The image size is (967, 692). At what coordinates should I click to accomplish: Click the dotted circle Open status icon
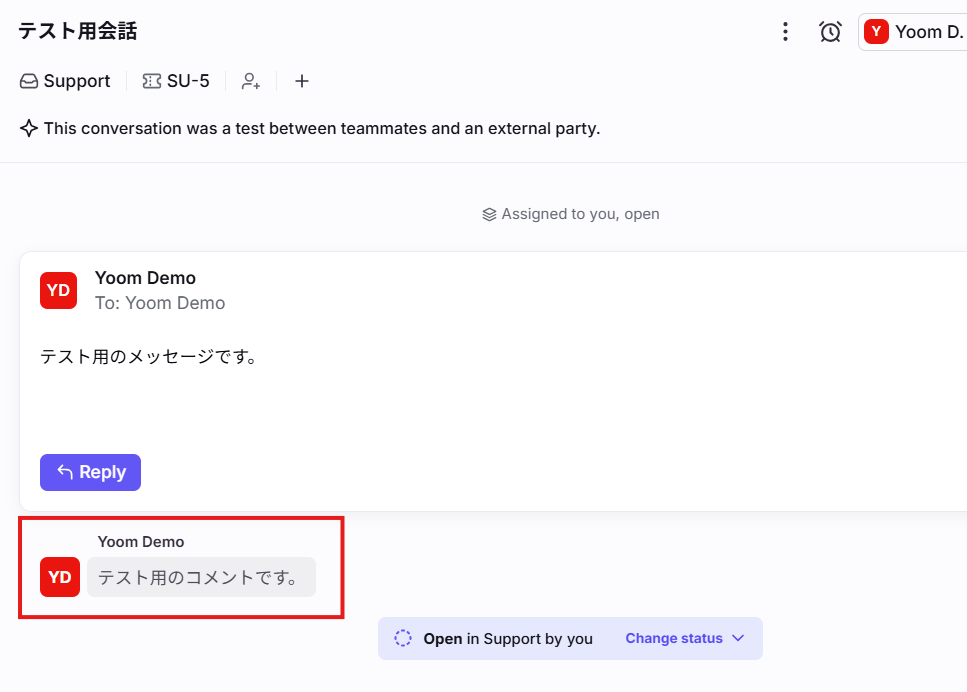403,638
